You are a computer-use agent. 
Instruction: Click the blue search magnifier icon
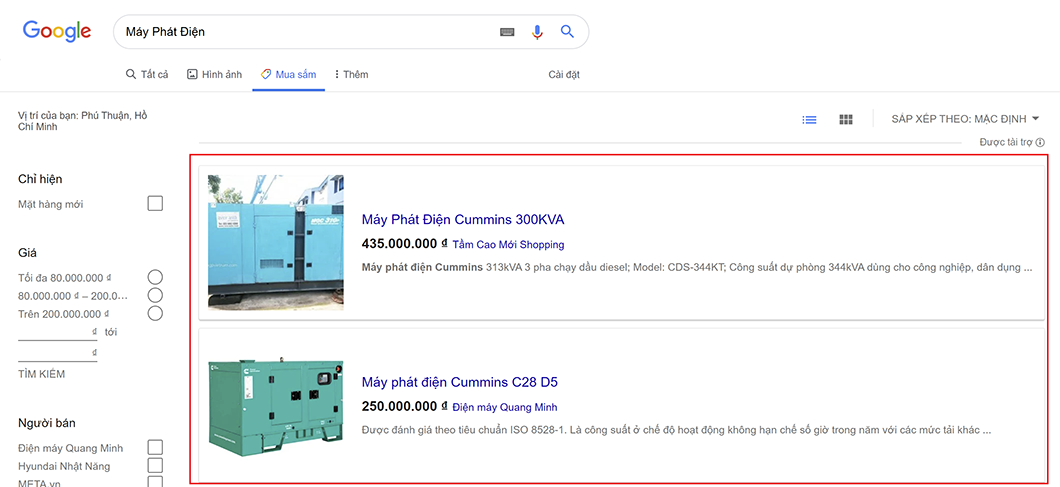click(x=567, y=32)
